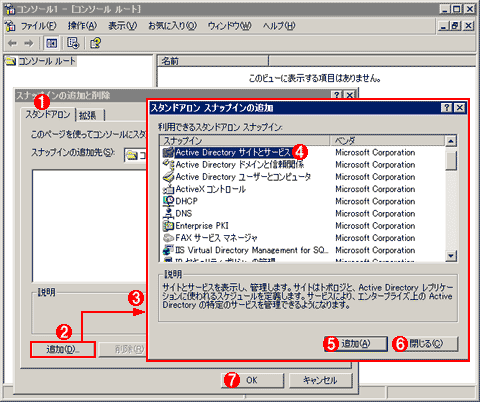Viewport: 480px width, 402px height.
Task: Select FAX サービス マネージャ snap-in
Action: [x=216, y=238]
